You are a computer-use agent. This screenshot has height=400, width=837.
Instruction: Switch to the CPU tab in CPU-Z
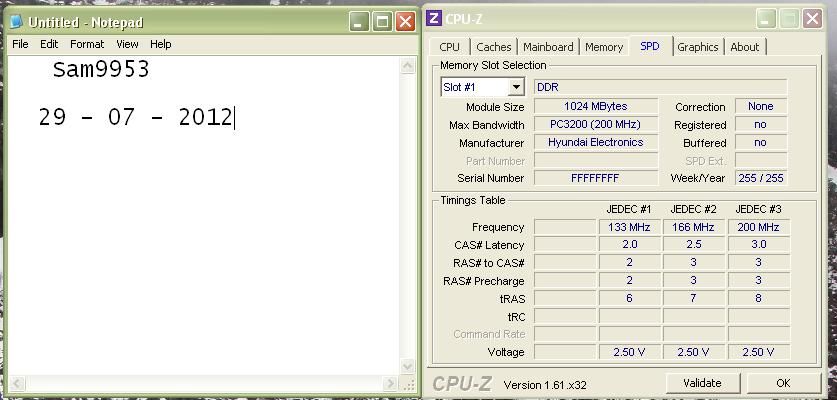[449, 47]
